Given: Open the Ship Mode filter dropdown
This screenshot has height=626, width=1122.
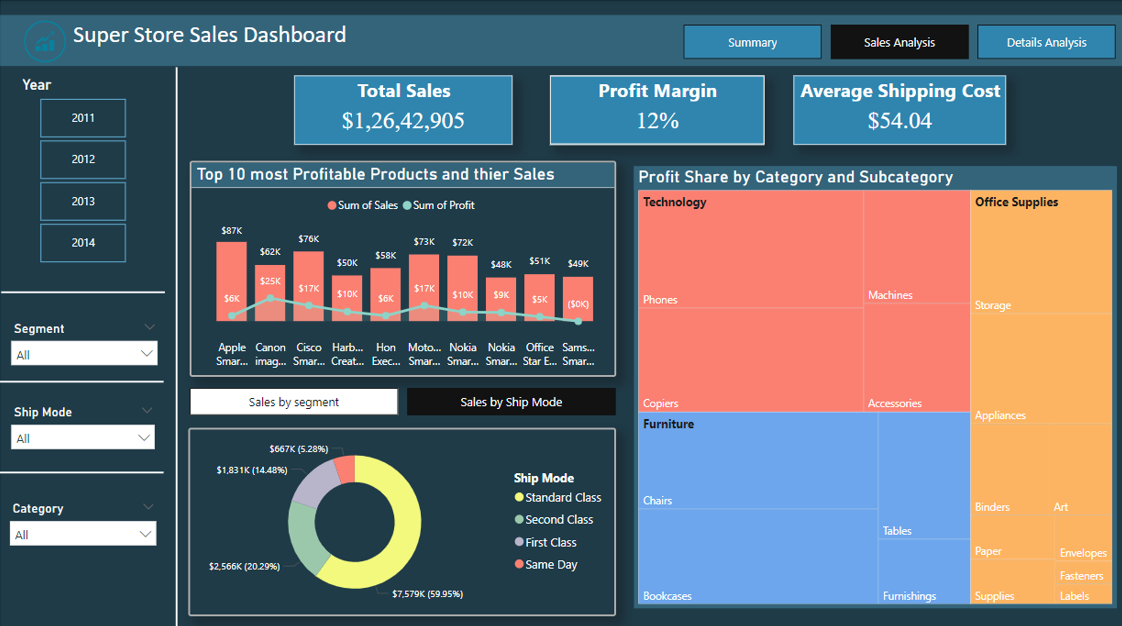Looking at the screenshot, I should pyautogui.click(x=83, y=437).
